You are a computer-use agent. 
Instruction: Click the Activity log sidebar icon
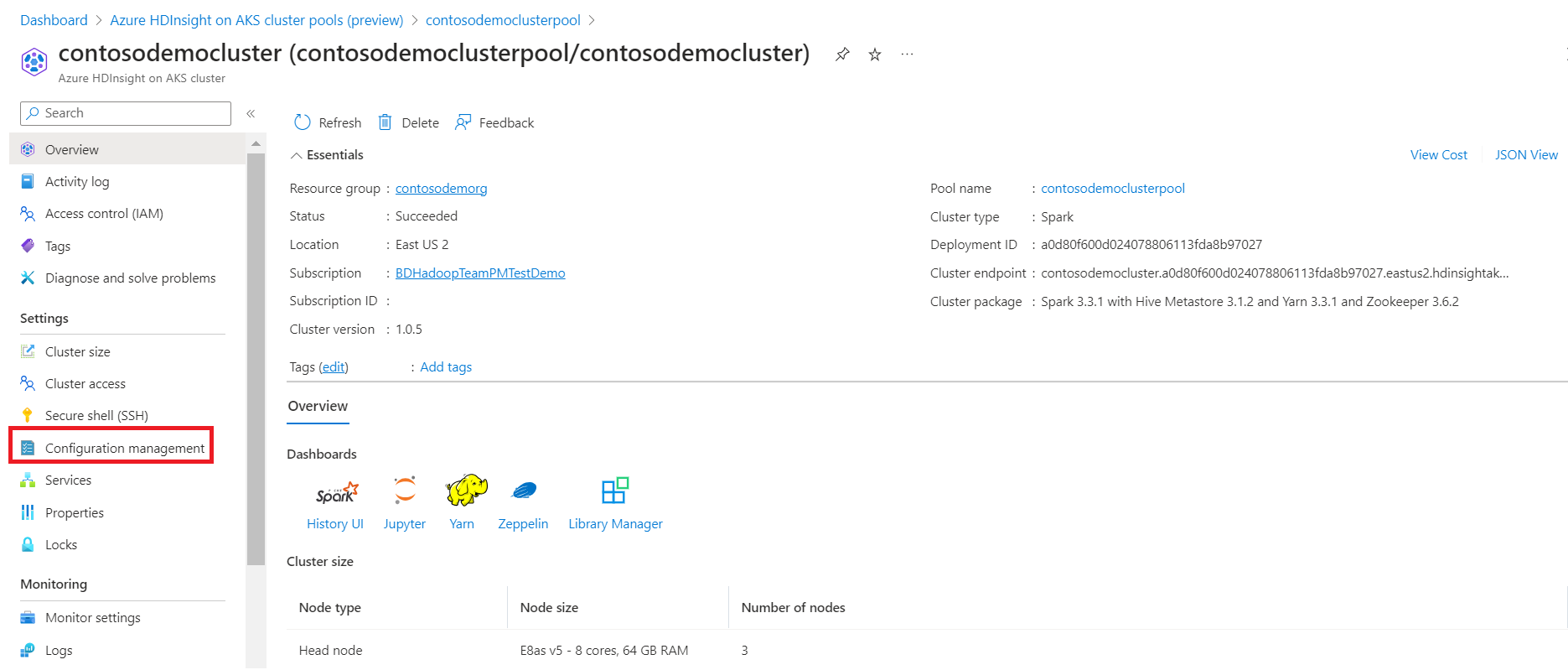(28, 181)
